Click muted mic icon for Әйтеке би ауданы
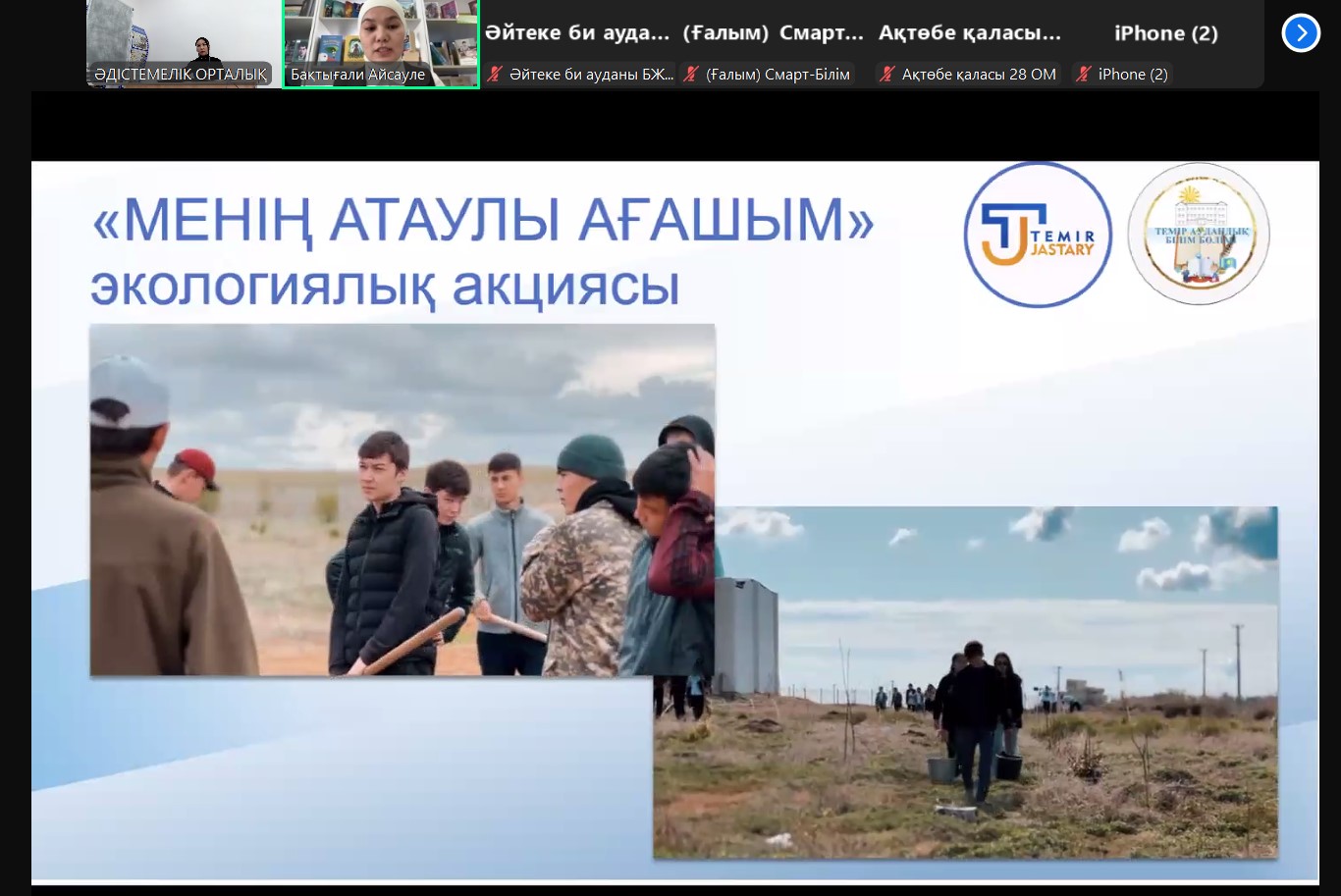The width and height of the screenshot is (1341, 896). (495, 75)
